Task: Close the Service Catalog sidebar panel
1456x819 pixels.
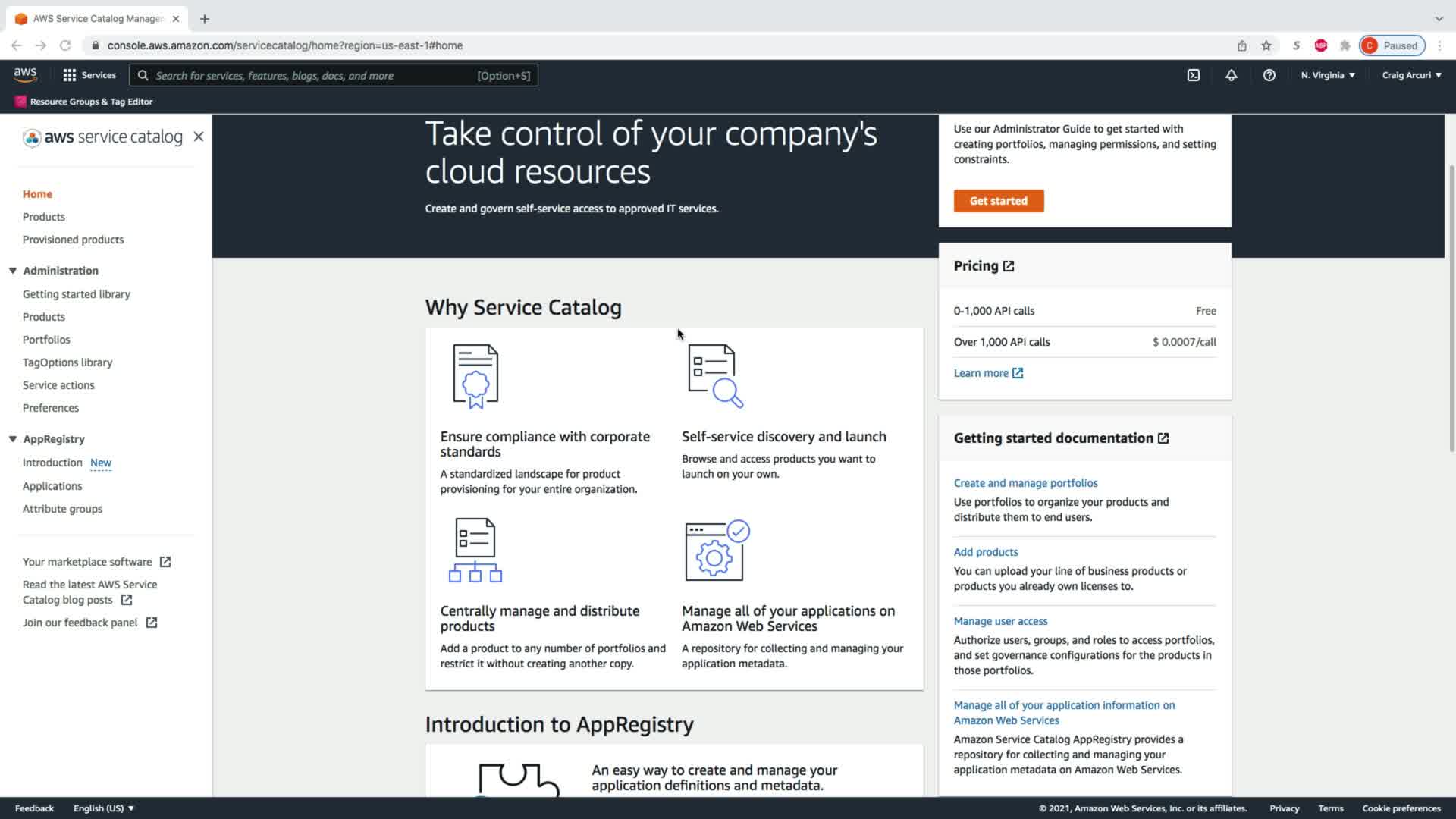Action: coord(199,136)
